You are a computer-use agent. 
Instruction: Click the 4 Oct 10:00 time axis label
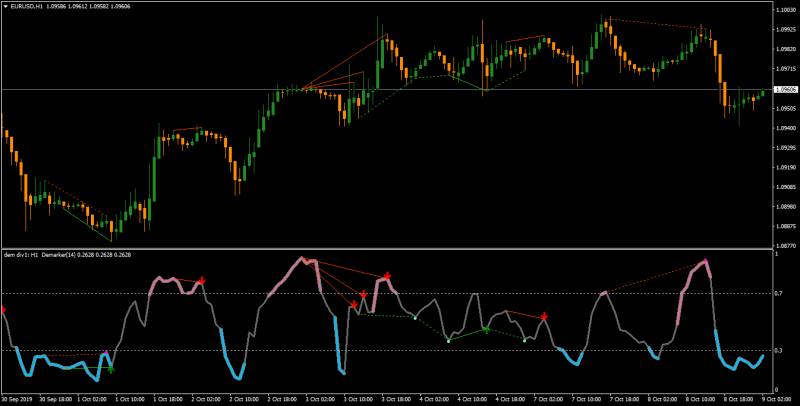[x=472, y=400]
